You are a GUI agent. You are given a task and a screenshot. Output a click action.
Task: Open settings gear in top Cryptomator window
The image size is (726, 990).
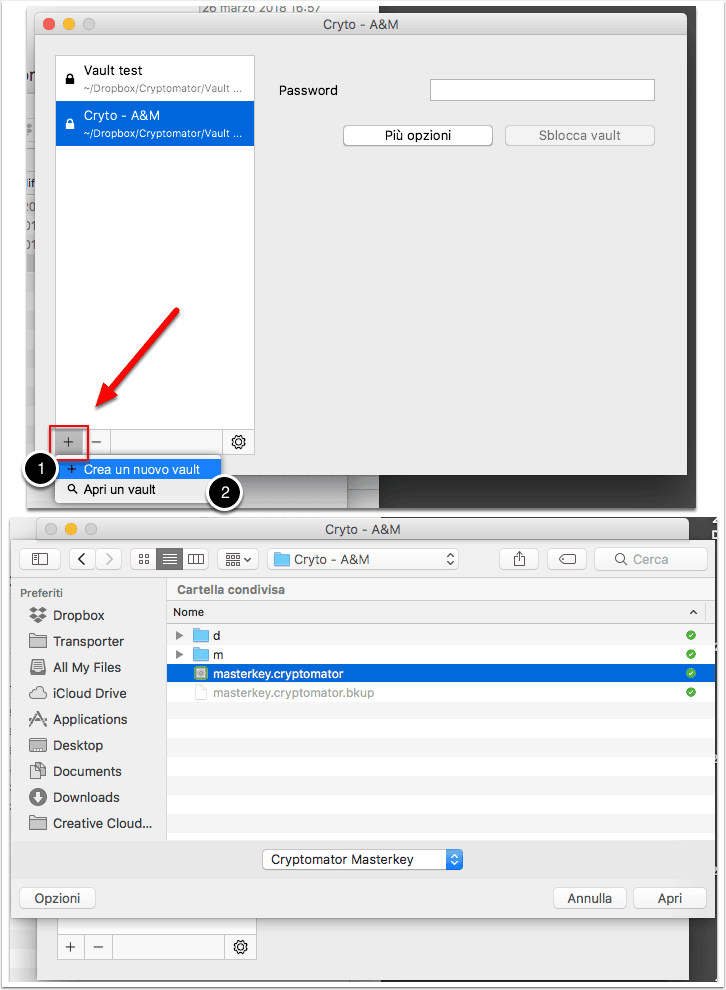pyautogui.click(x=239, y=442)
